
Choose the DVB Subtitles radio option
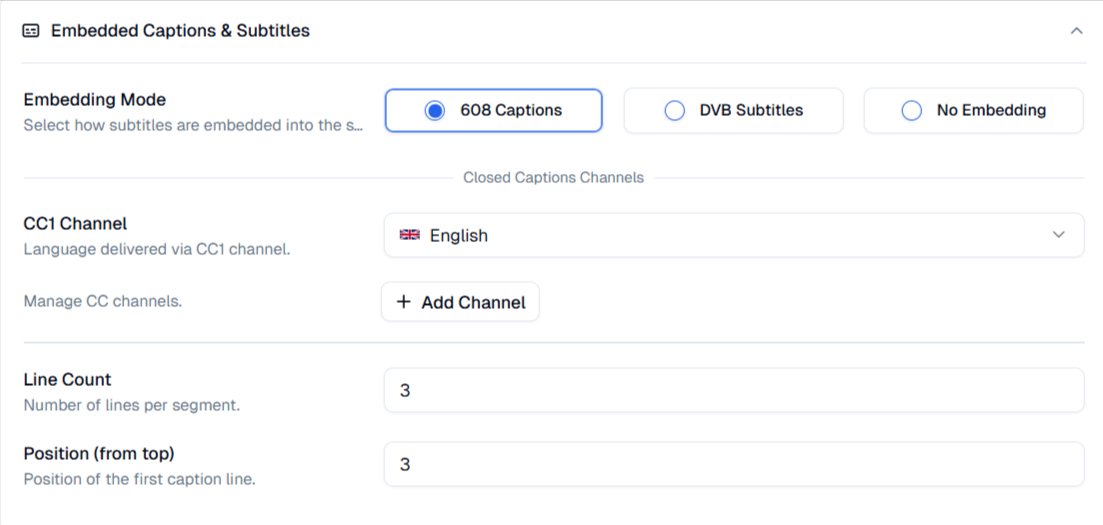(x=733, y=111)
